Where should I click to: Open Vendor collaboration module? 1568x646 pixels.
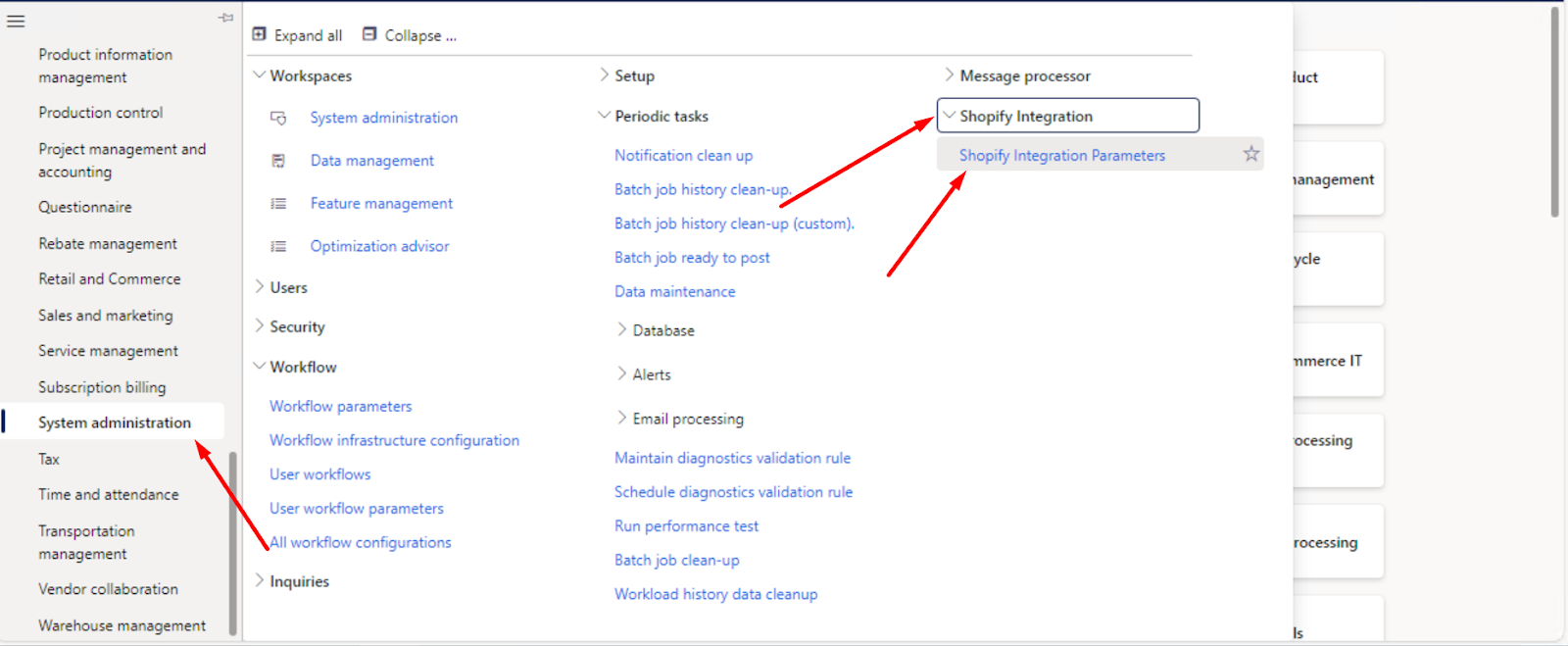[x=108, y=589]
